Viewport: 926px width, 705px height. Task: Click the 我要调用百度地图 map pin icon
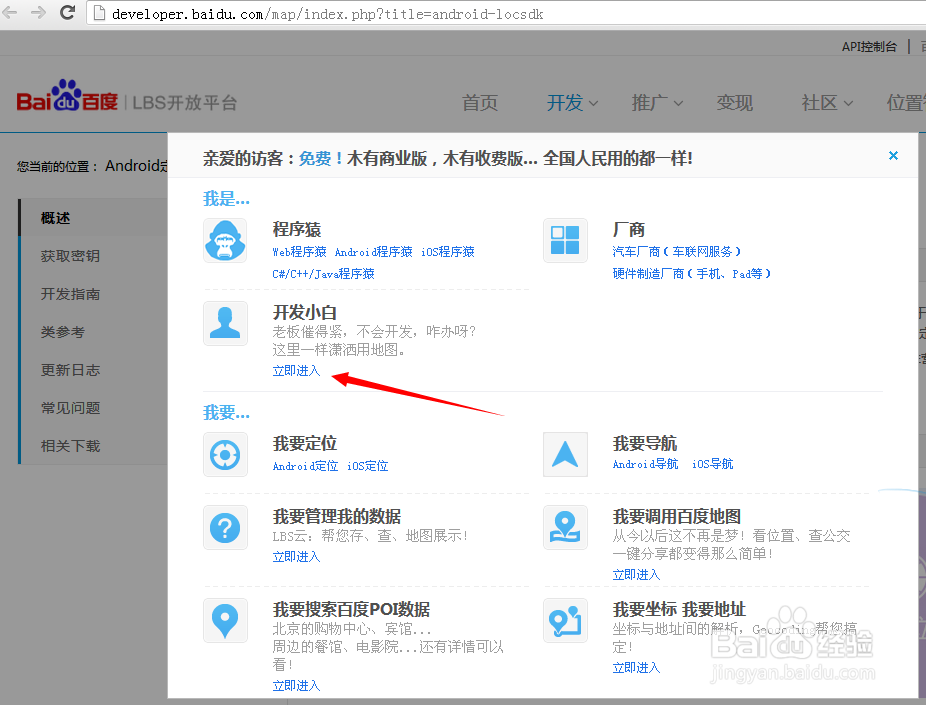pyautogui.click(x=565, y=527)
